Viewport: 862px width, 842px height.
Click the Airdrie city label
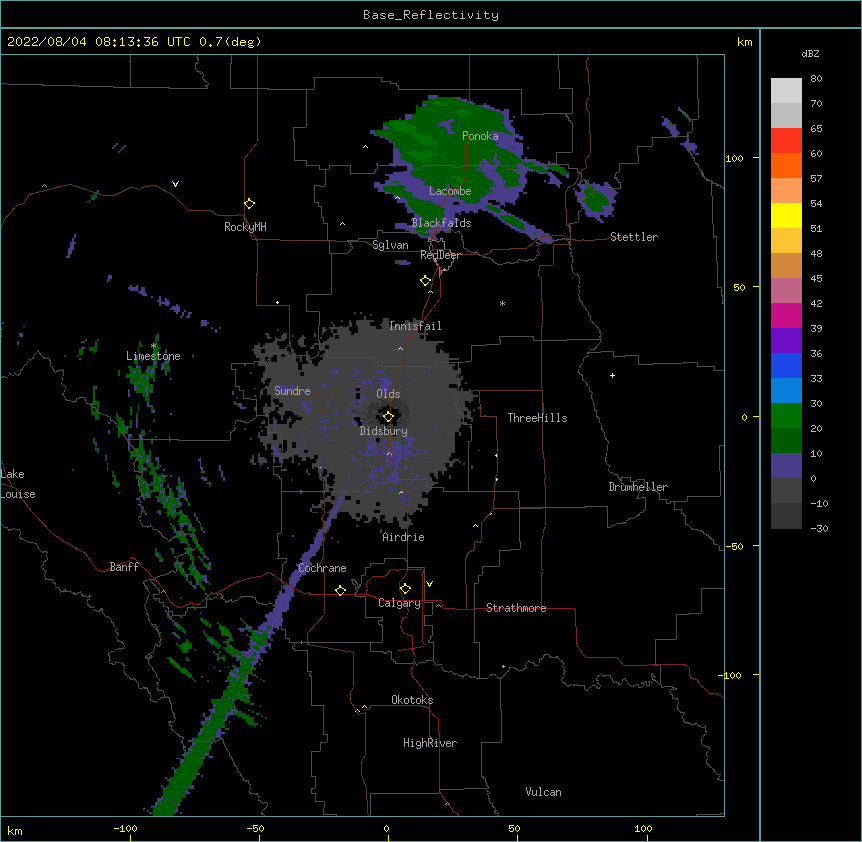click(404, 537)
